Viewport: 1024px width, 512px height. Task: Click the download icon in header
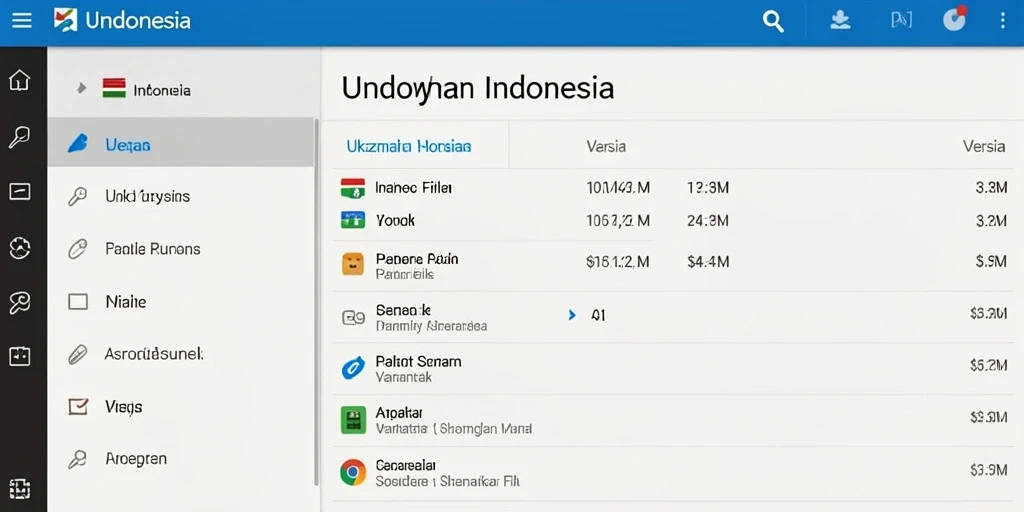[840, 21]
